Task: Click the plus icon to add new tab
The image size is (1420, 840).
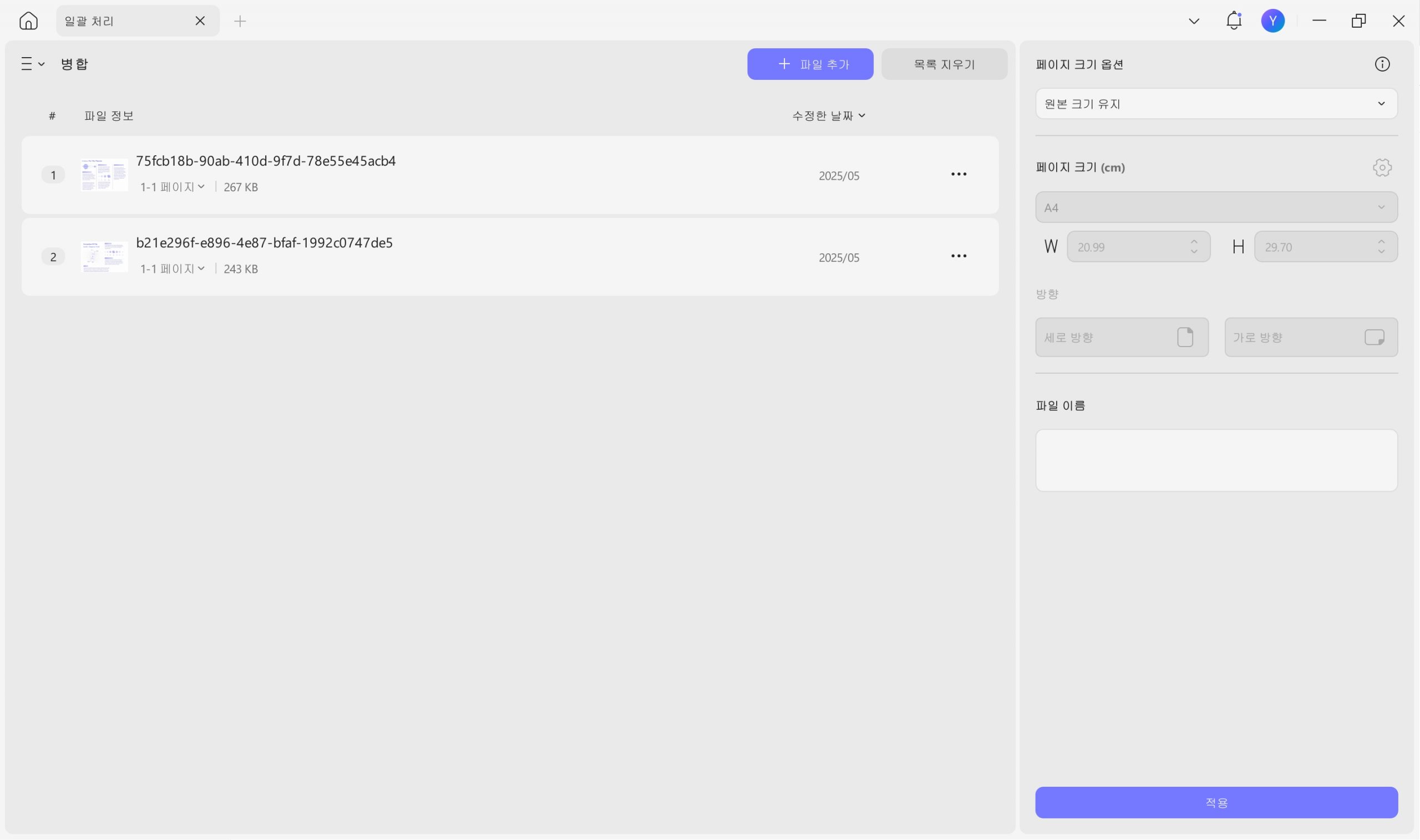Action: [x=240, y=22]
